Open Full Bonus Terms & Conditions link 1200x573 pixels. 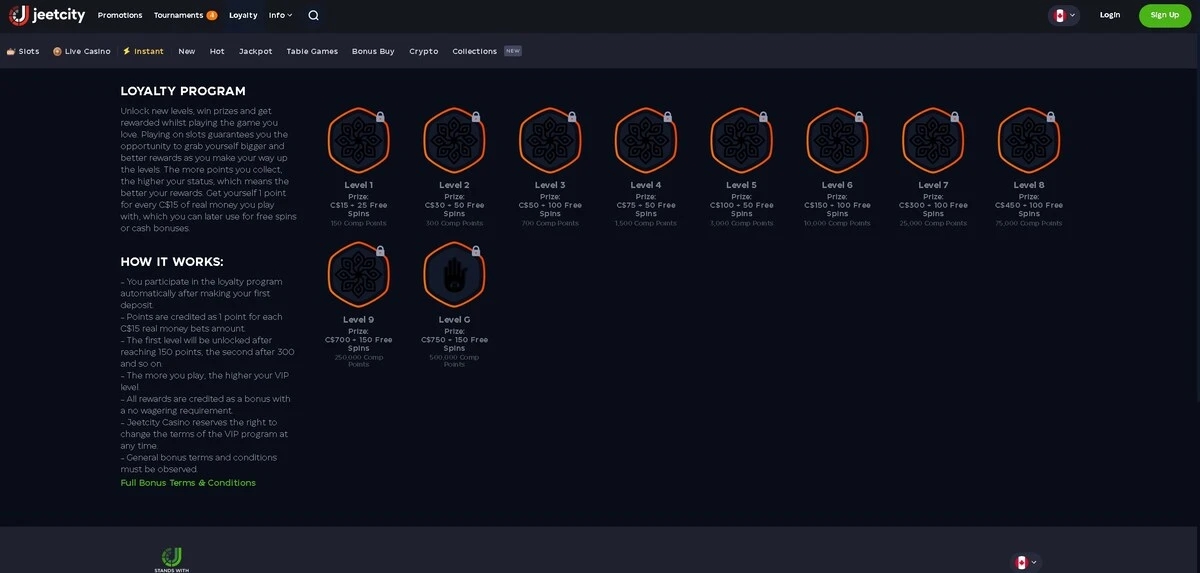(x=188, y=483)
